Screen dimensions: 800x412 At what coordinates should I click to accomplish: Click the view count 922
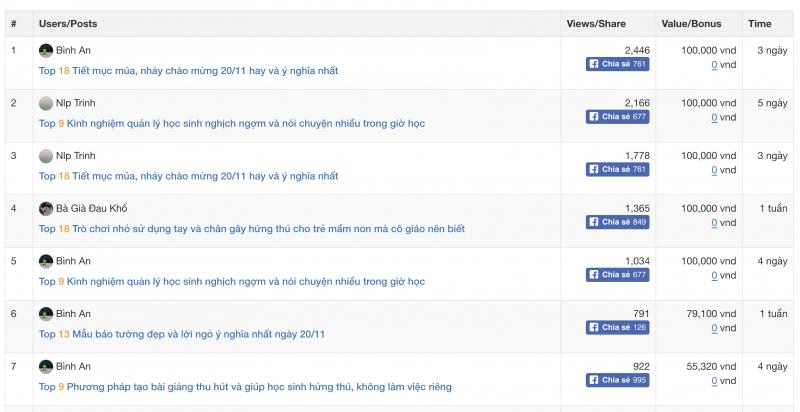tap(641, 366)
